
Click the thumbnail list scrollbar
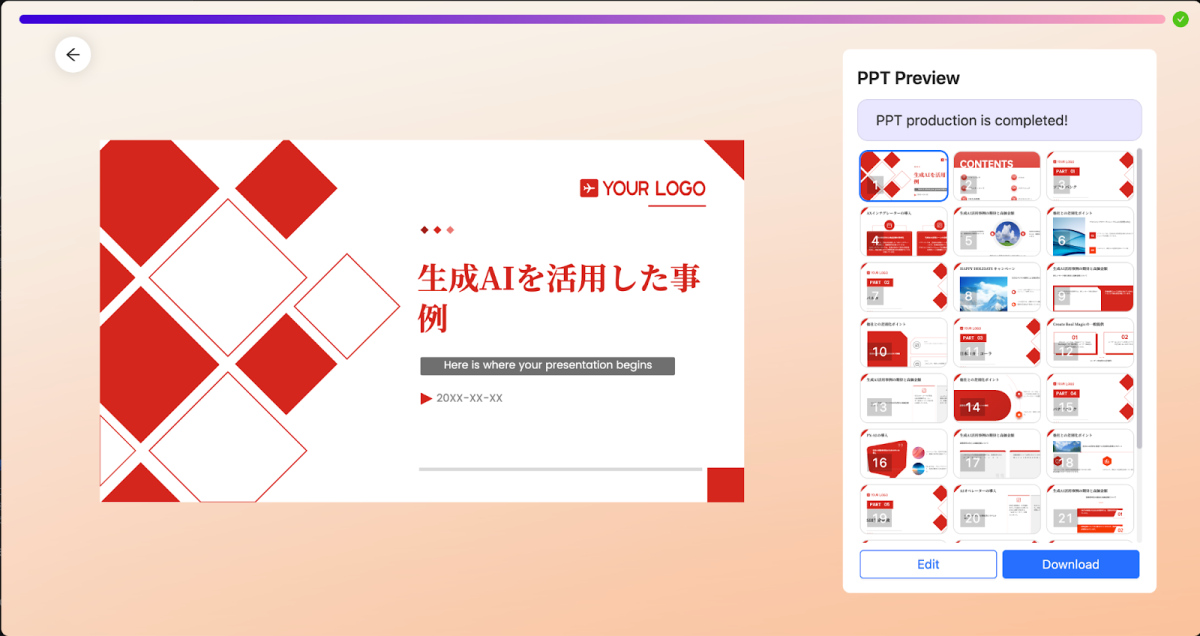[1140, 300]
